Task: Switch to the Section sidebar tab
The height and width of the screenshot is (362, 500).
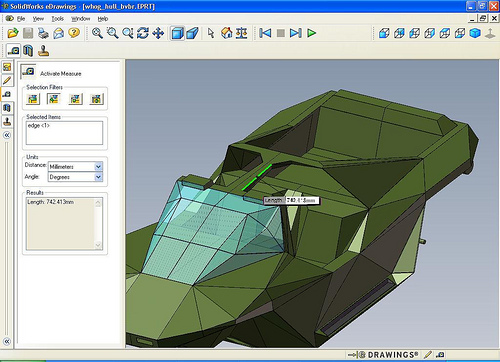Action: 7,108
